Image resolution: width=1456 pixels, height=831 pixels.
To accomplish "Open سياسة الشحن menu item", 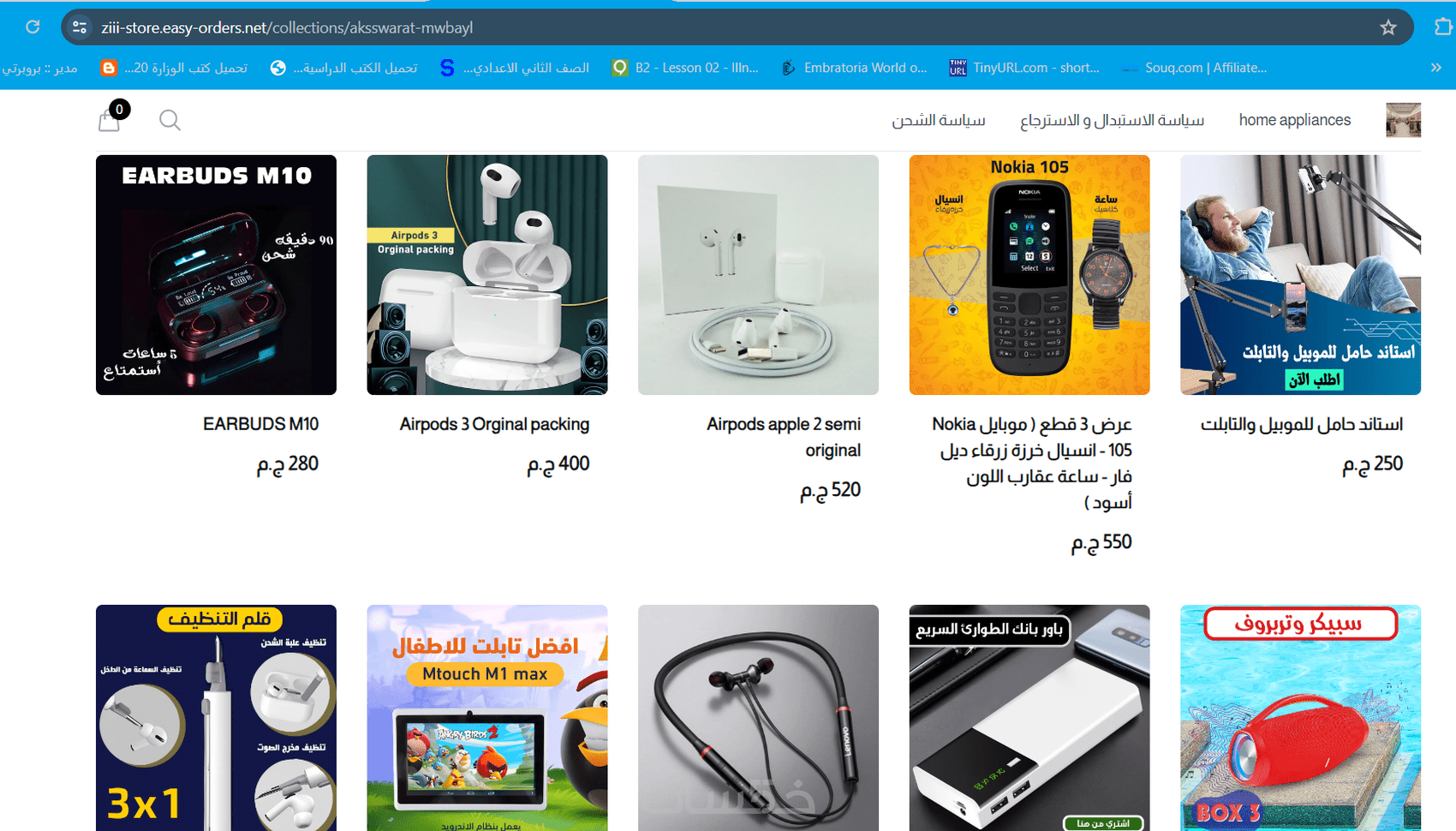I will coord(939,120).
